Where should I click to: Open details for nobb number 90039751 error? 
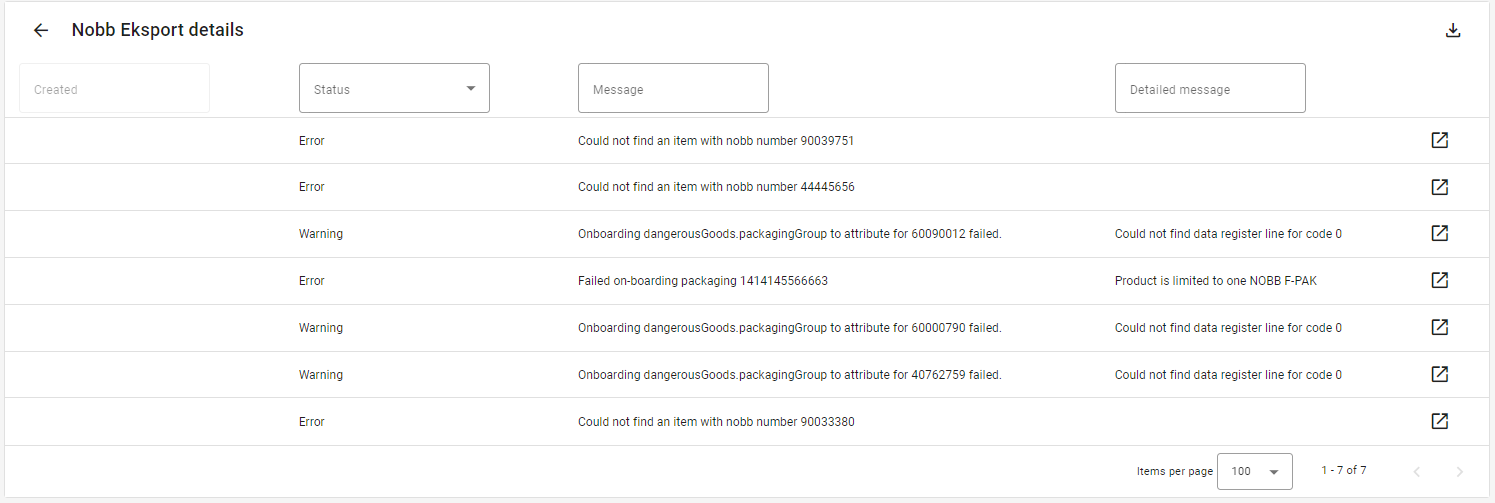[x=1440, y=140]
